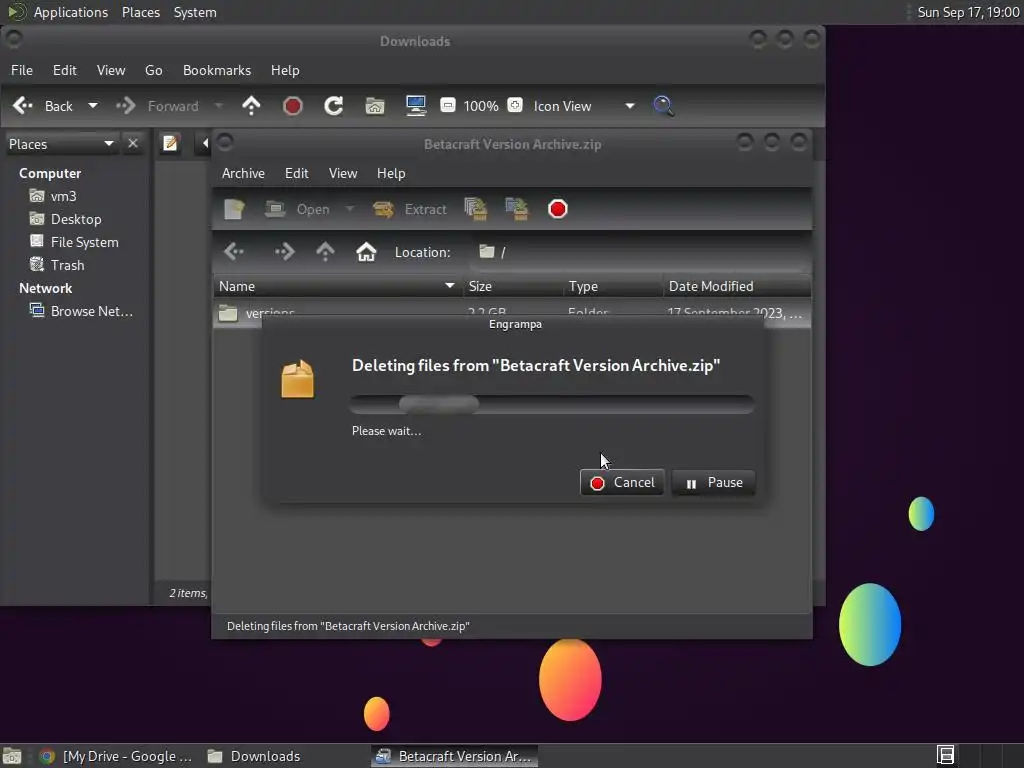Viewport: 1024px width, 768px height.
Task: Click the clock showing Sun Sep 17
Action: (968, 12)
